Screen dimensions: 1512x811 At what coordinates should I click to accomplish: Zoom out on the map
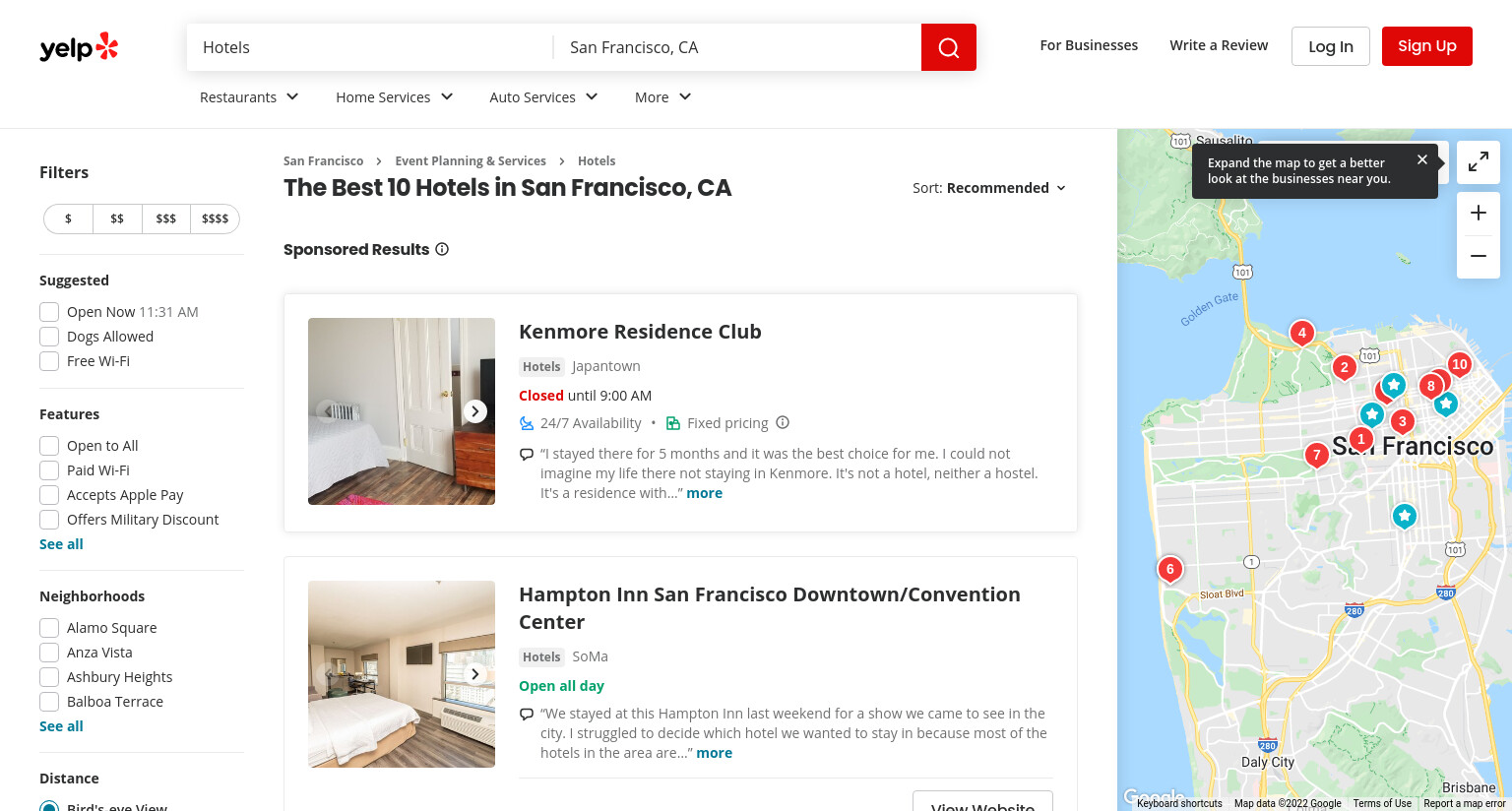[x=1478, y=256]
